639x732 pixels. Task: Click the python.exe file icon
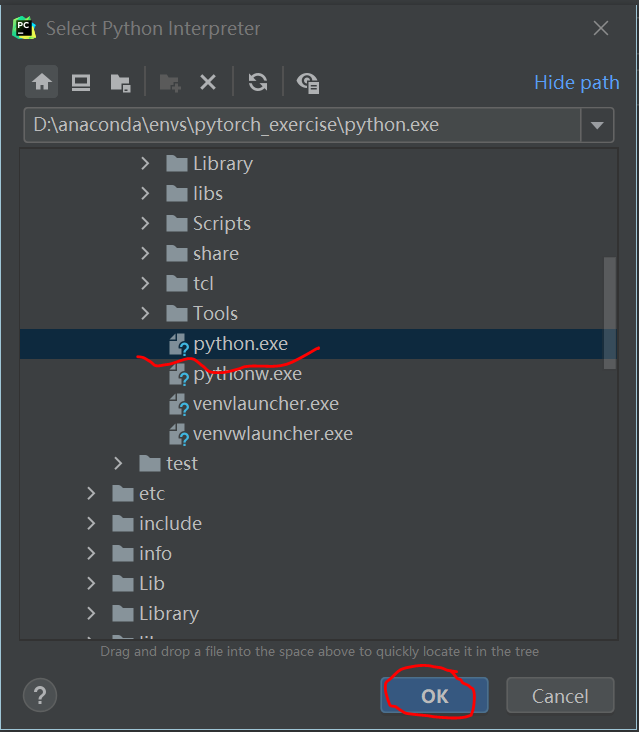pos(178,344)
